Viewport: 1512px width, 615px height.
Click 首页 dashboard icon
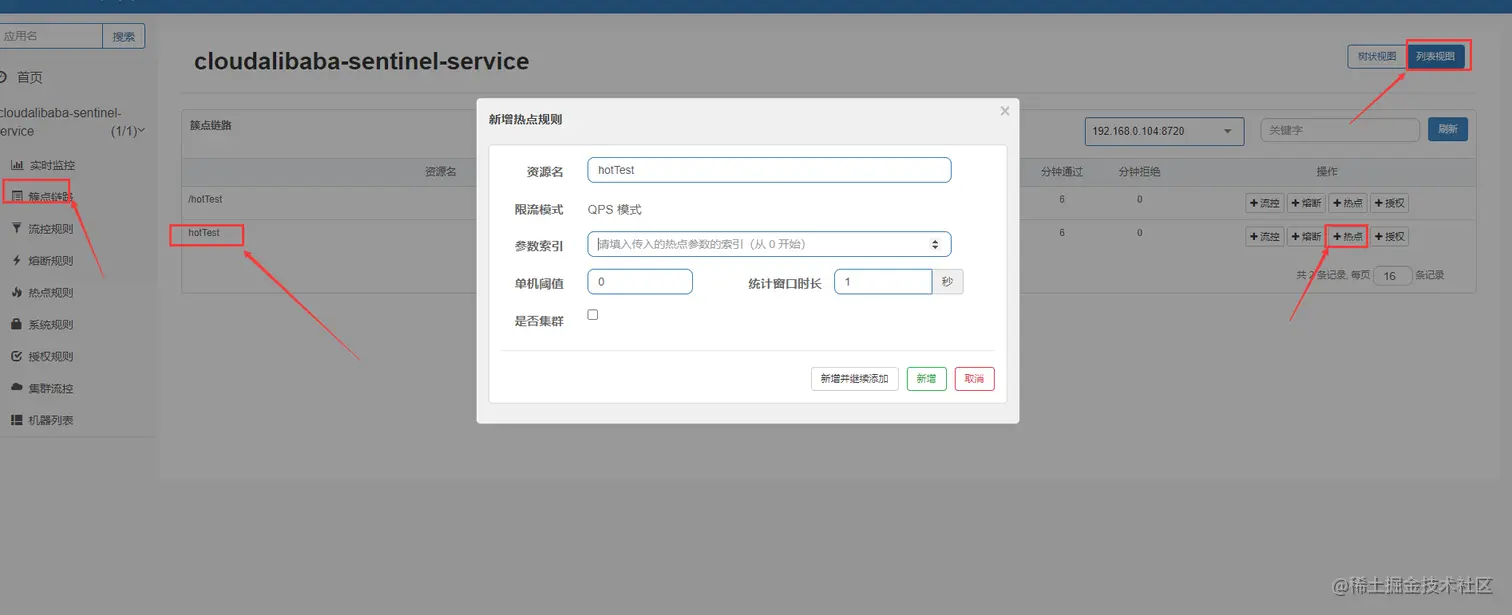(3, 77)
